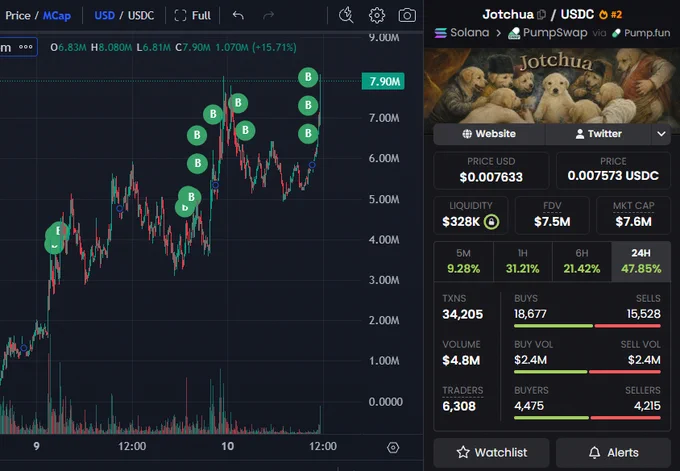Open the Pump.fun link
Viewport: 680px width, 471px height.
641,33
